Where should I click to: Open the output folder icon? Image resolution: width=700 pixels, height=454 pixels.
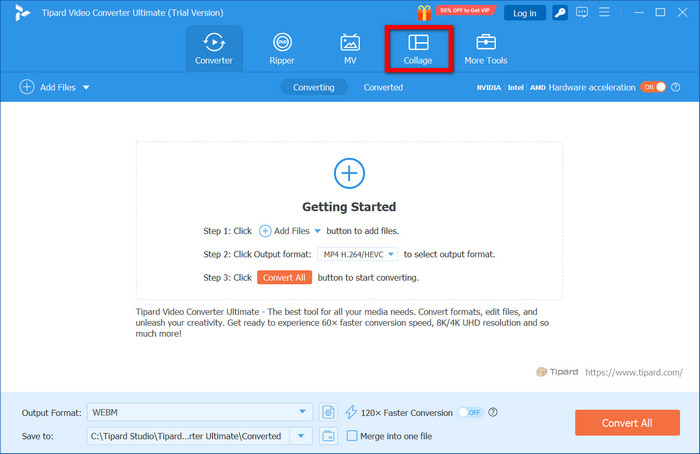click(x=329, y=436)
